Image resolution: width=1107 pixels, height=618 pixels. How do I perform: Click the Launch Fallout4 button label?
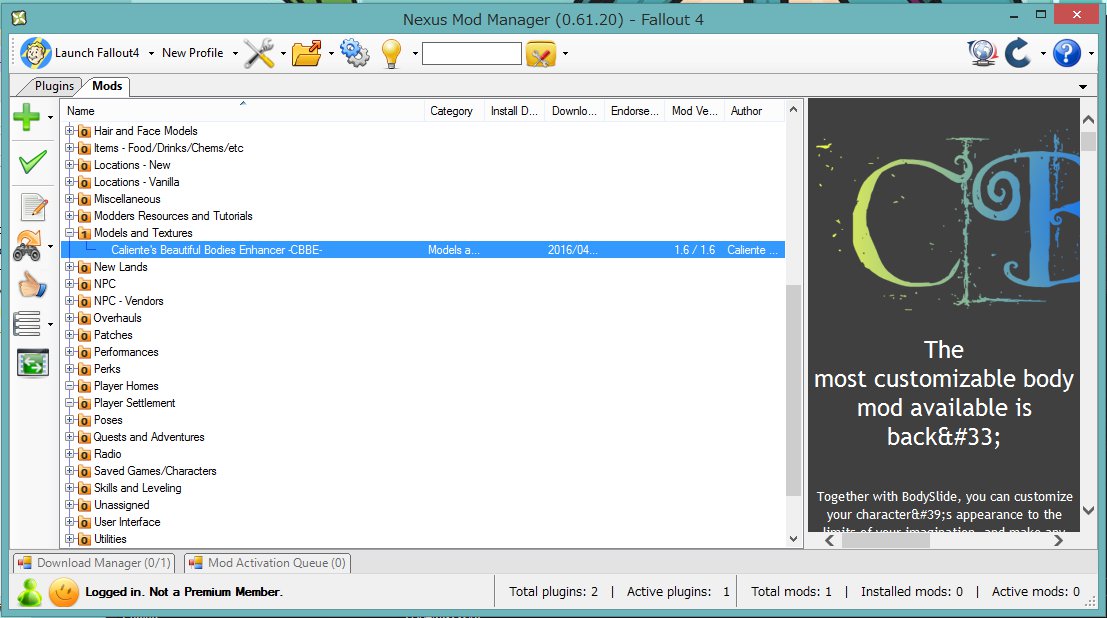pos(97,53)
